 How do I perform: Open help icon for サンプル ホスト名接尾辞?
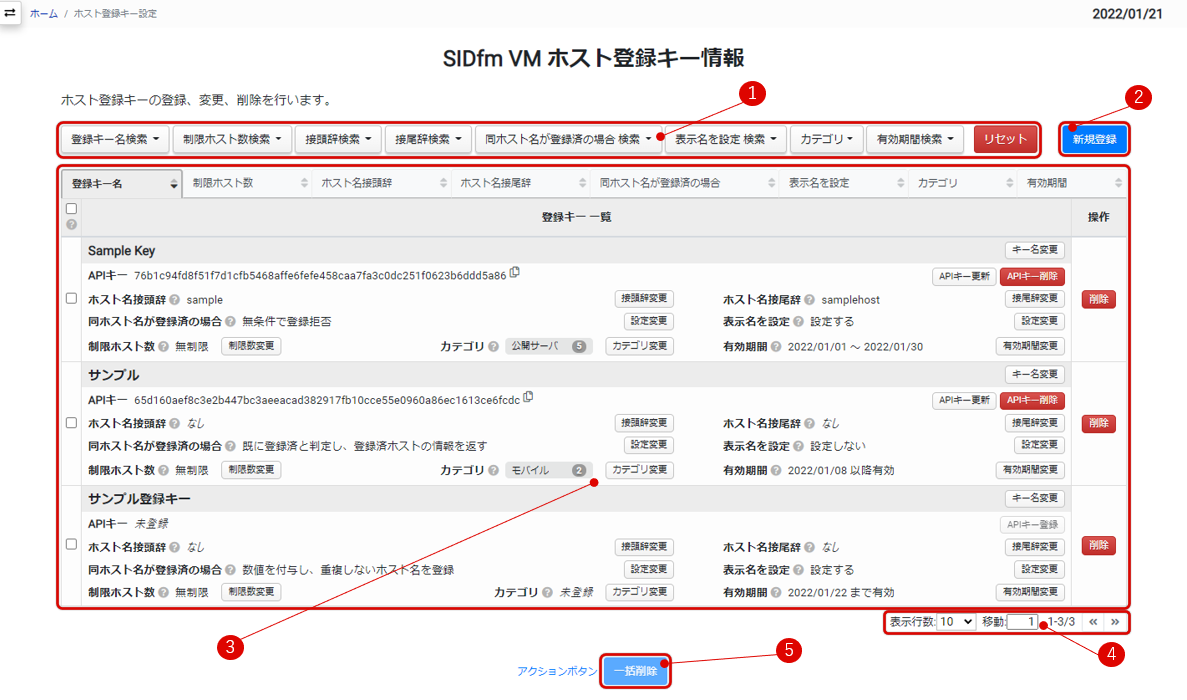[809, 424]
